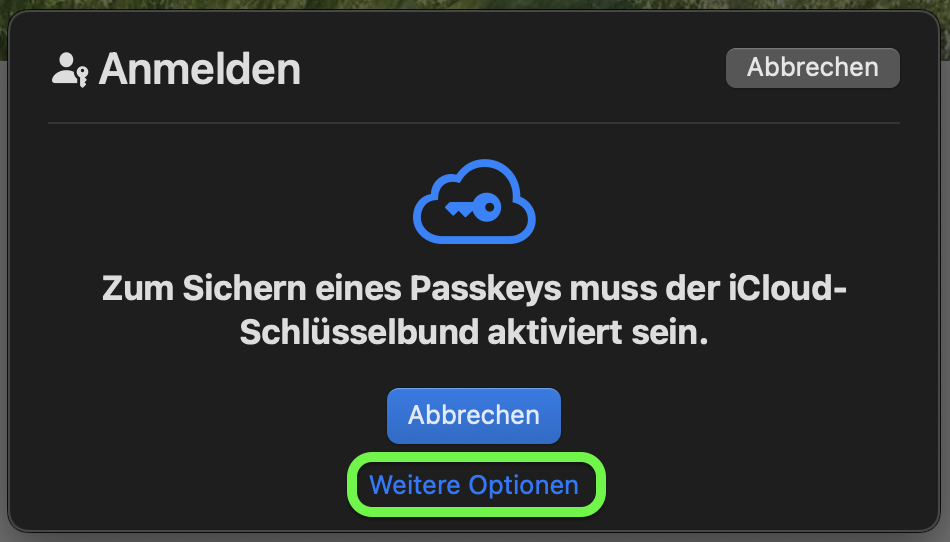Click the word 'iCloud-' in the message

coord(787,288)
